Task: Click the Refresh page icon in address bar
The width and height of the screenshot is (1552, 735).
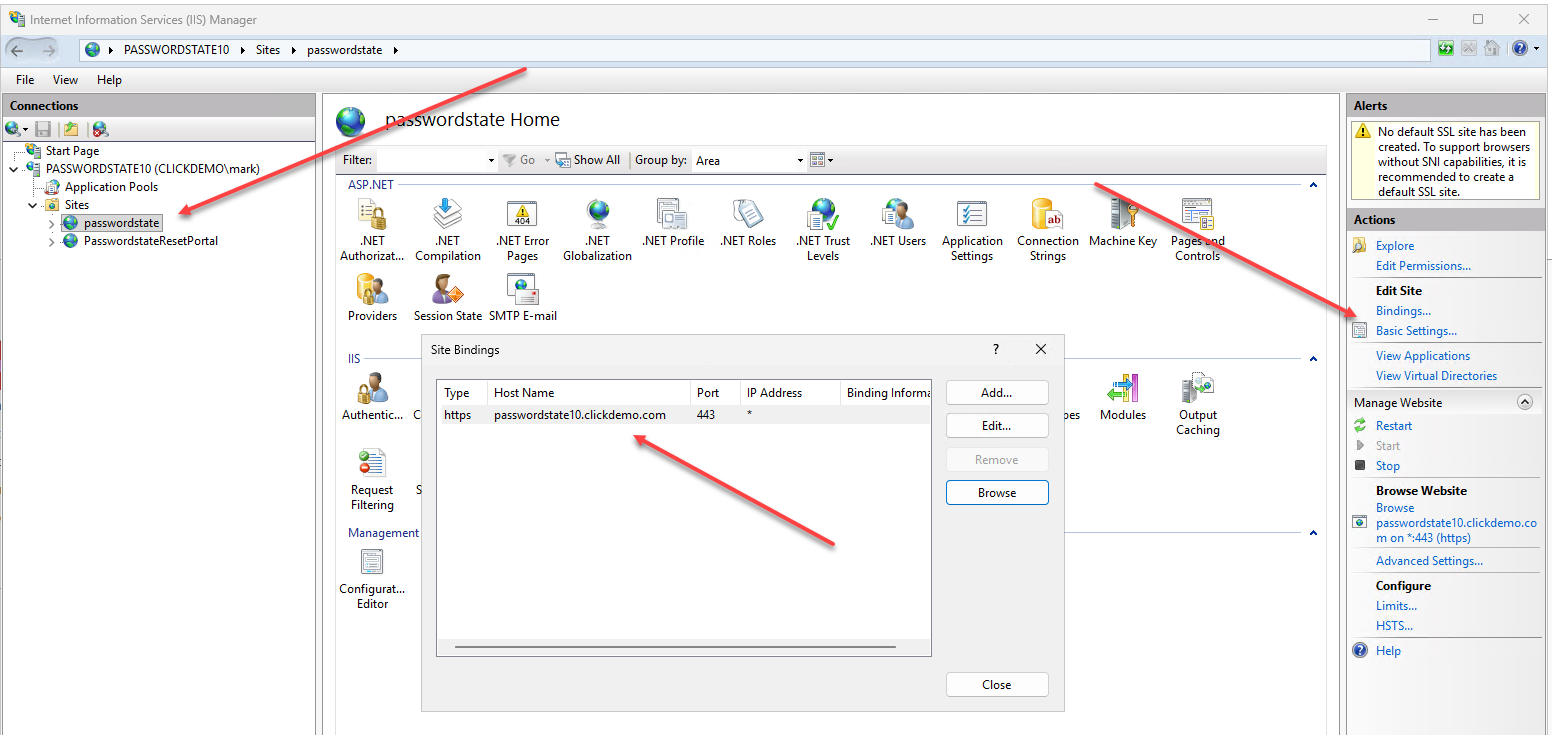Action: (1446, 48)
